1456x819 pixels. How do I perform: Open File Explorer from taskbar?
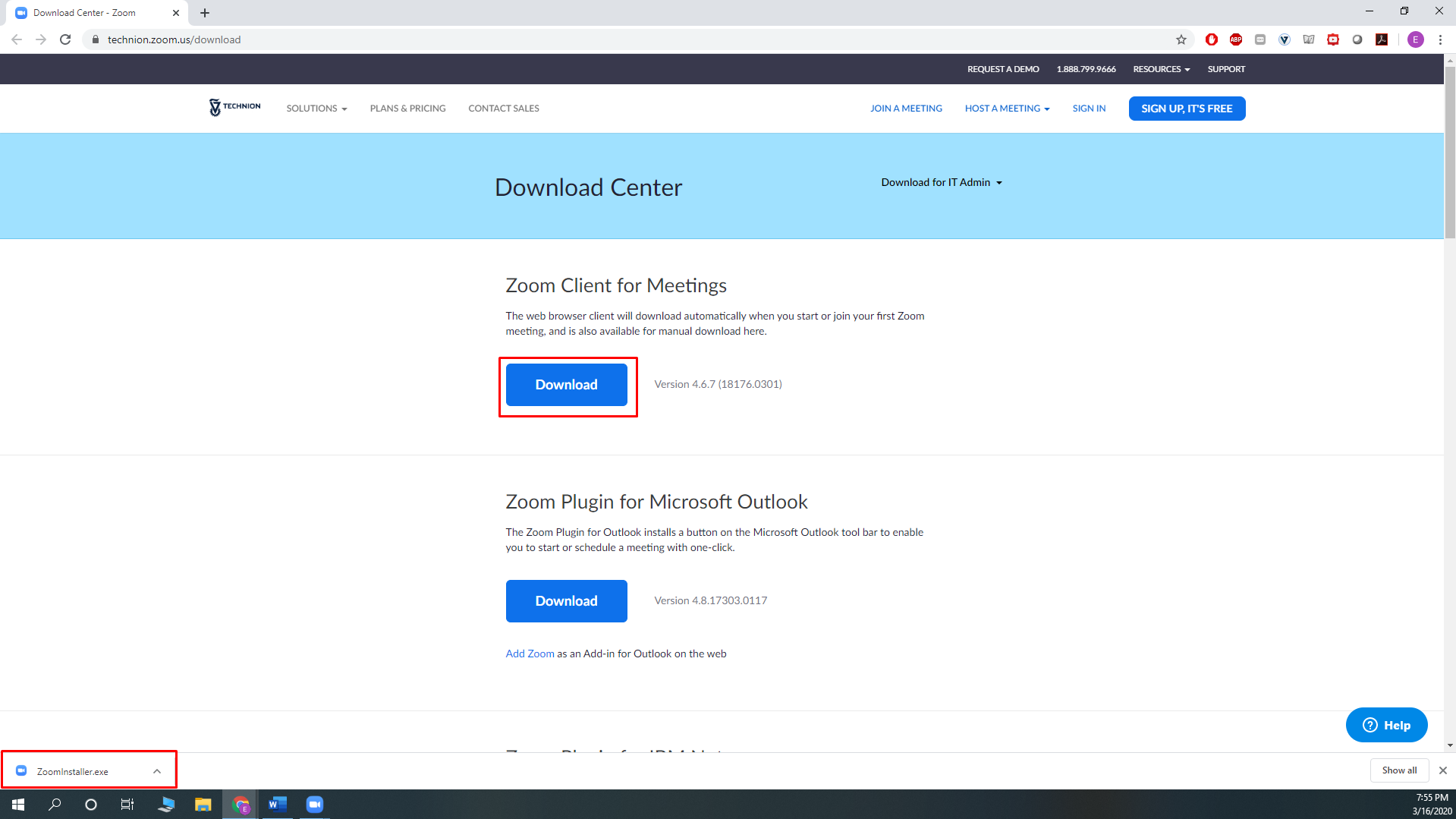(x=203, y=804)
